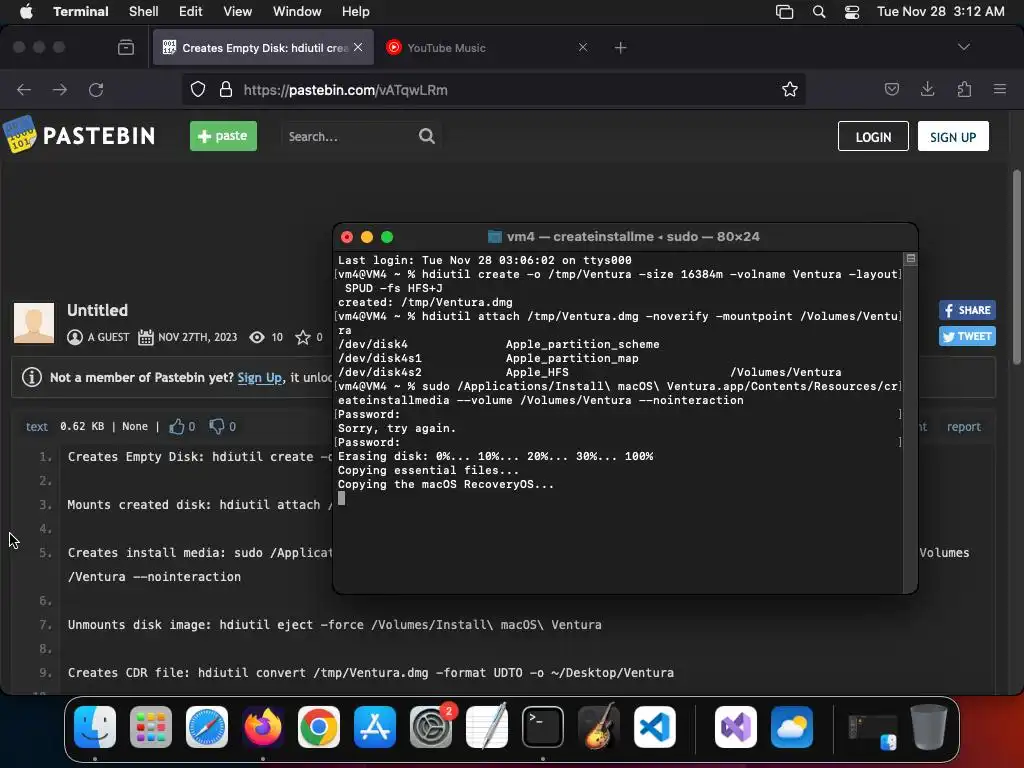This screenshot has width=1024, height=768.
Task: Open Finder from the dock
Action: click(x=95, y=727)
